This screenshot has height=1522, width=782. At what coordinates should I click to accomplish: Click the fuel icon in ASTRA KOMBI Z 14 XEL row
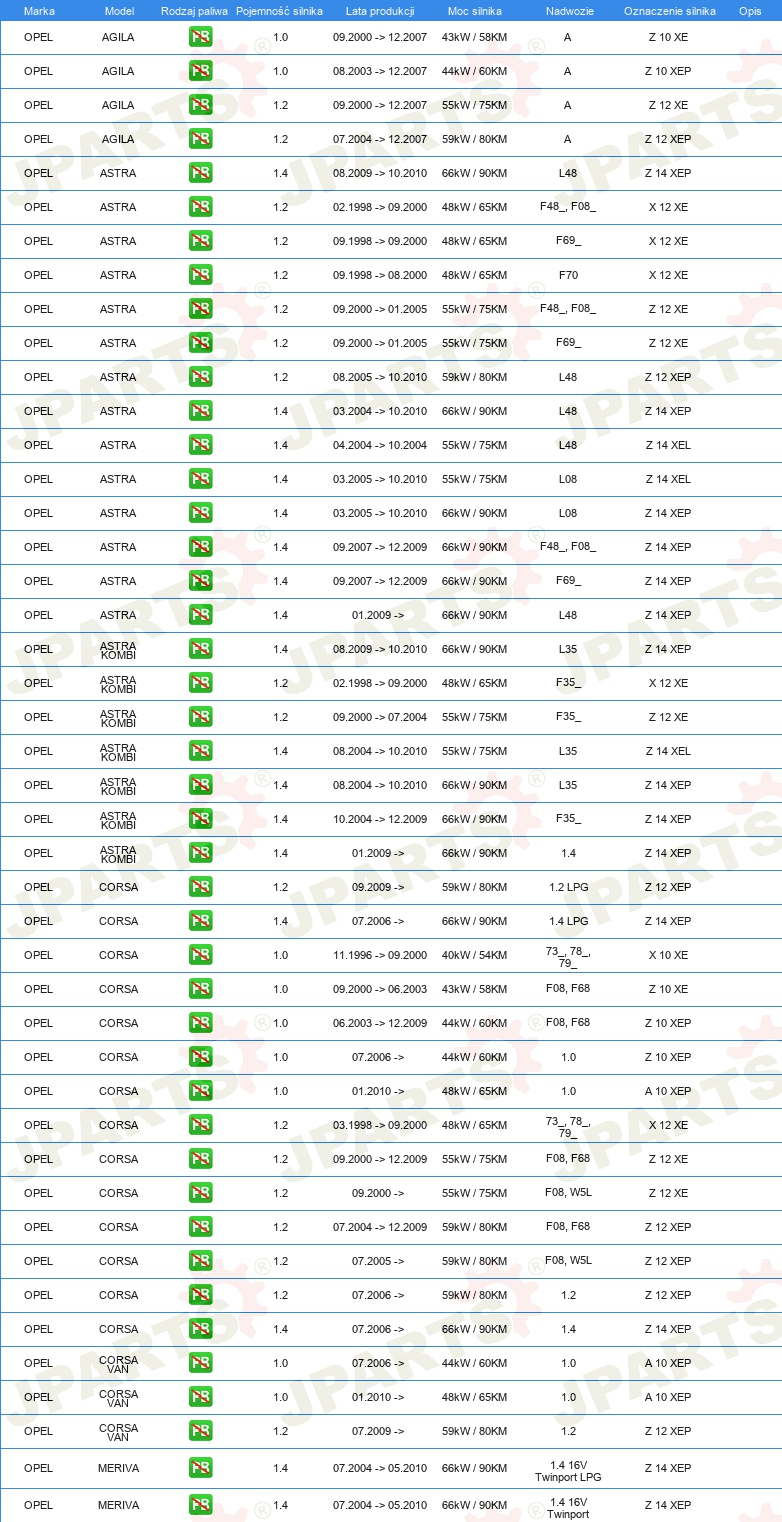(200, 751)
